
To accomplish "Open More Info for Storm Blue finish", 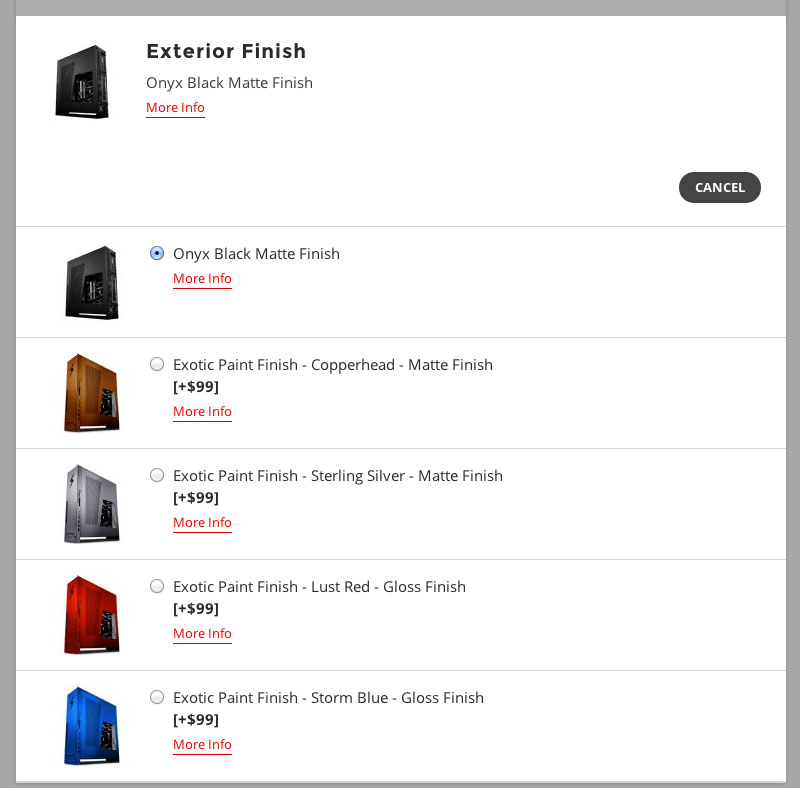I will (x=202, y=745).
